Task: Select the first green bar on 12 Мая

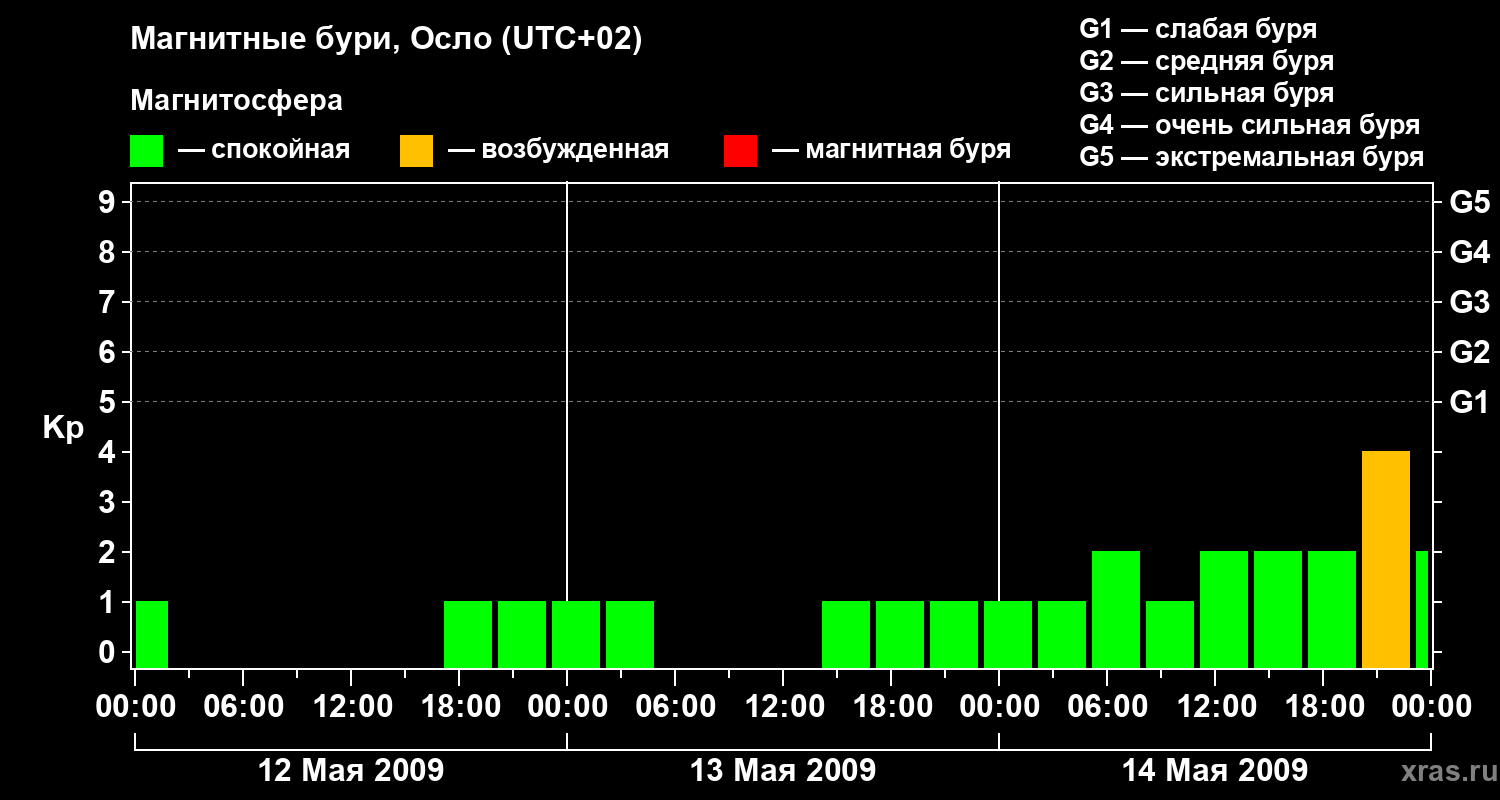Action: pos(152,634)
